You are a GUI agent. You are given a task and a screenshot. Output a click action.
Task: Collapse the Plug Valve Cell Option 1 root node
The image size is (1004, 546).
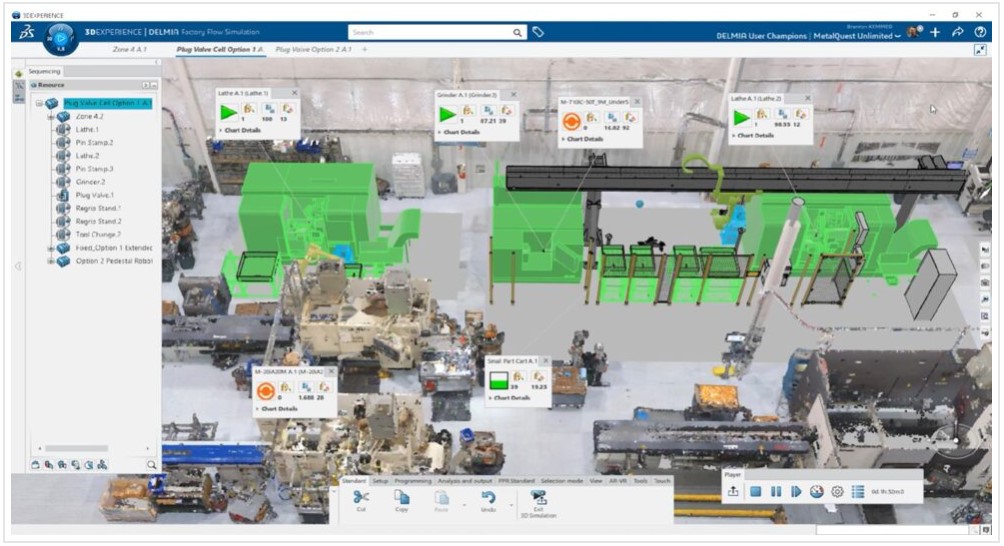[x=39, y=103]
